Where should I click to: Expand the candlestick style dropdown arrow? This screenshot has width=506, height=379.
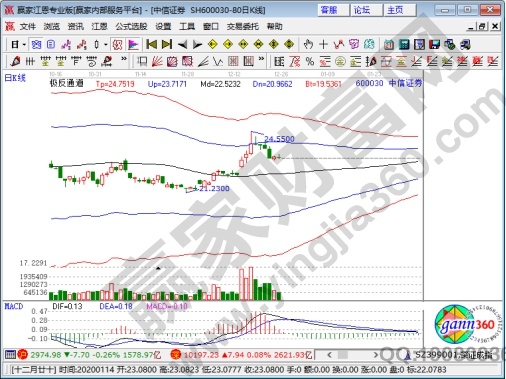(106, 44)
